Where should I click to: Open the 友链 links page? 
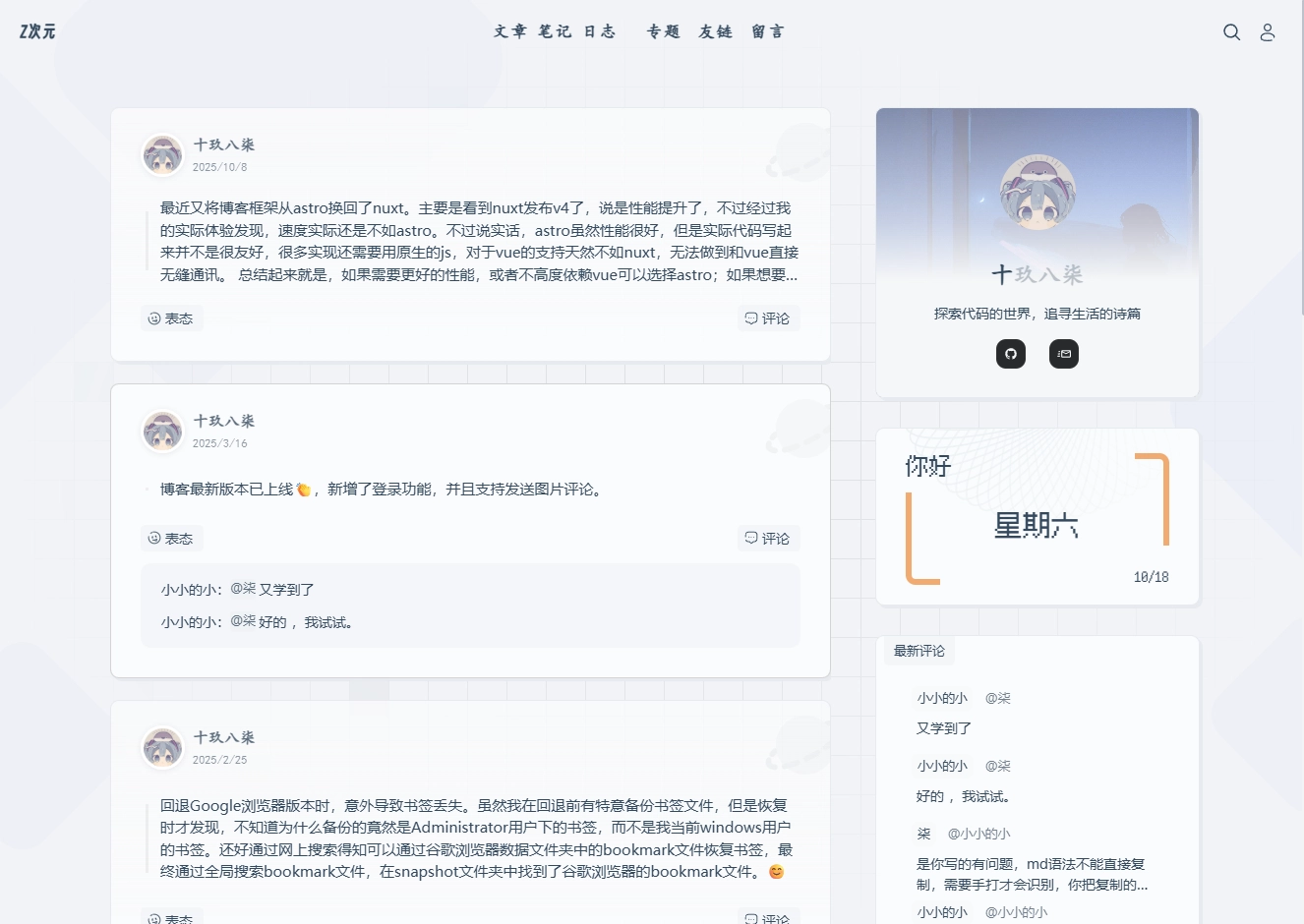click(716, 31)
